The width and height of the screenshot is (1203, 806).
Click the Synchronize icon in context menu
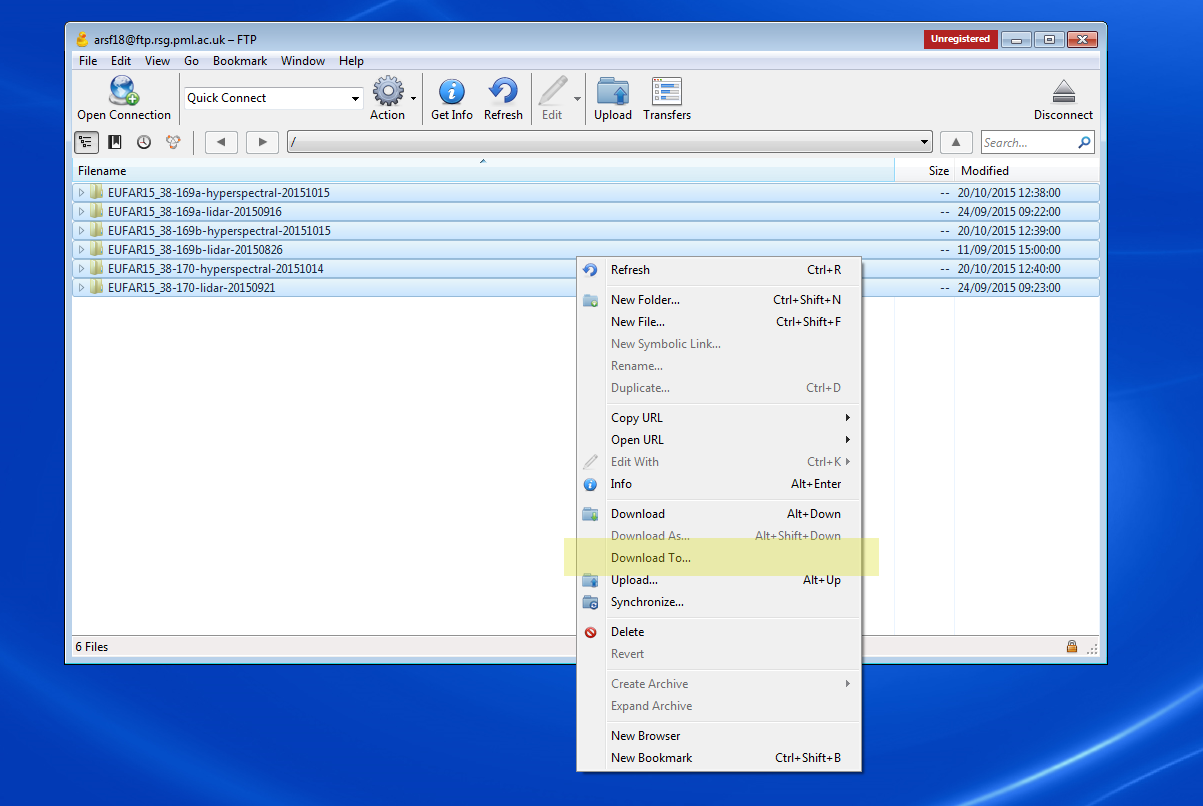[x=590, y=602]
